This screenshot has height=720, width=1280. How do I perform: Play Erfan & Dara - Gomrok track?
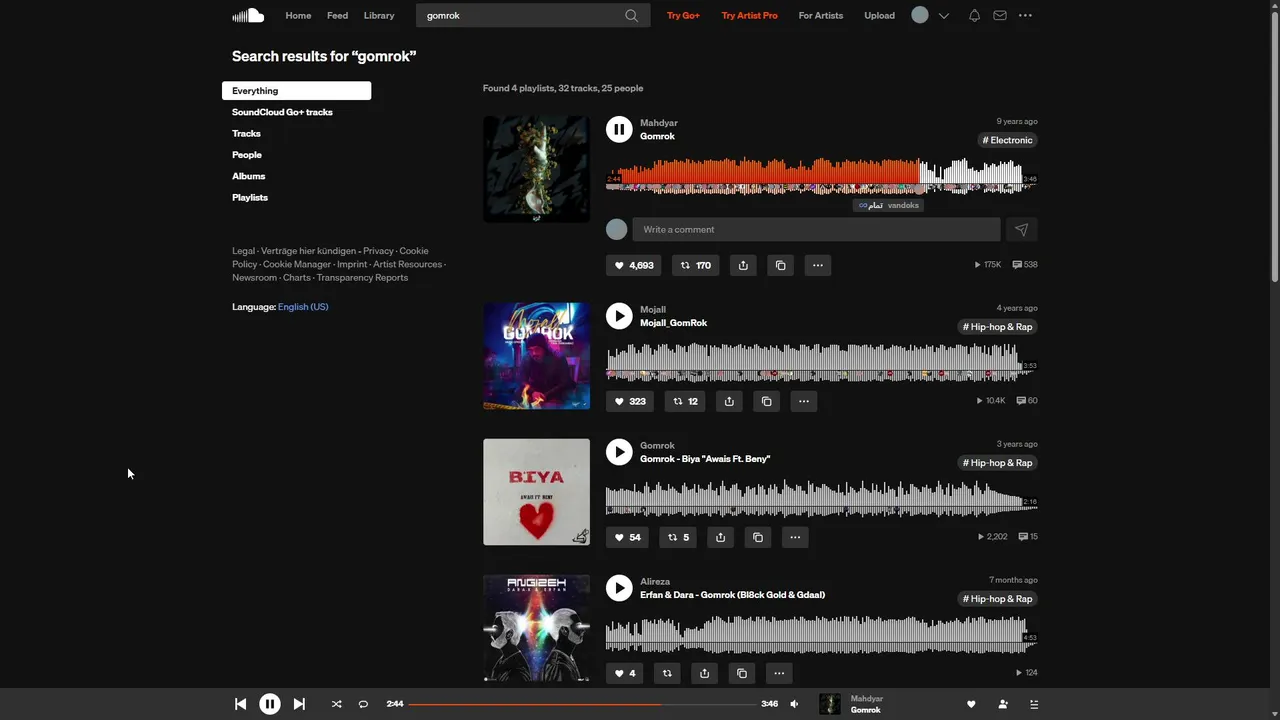[619, 588]
